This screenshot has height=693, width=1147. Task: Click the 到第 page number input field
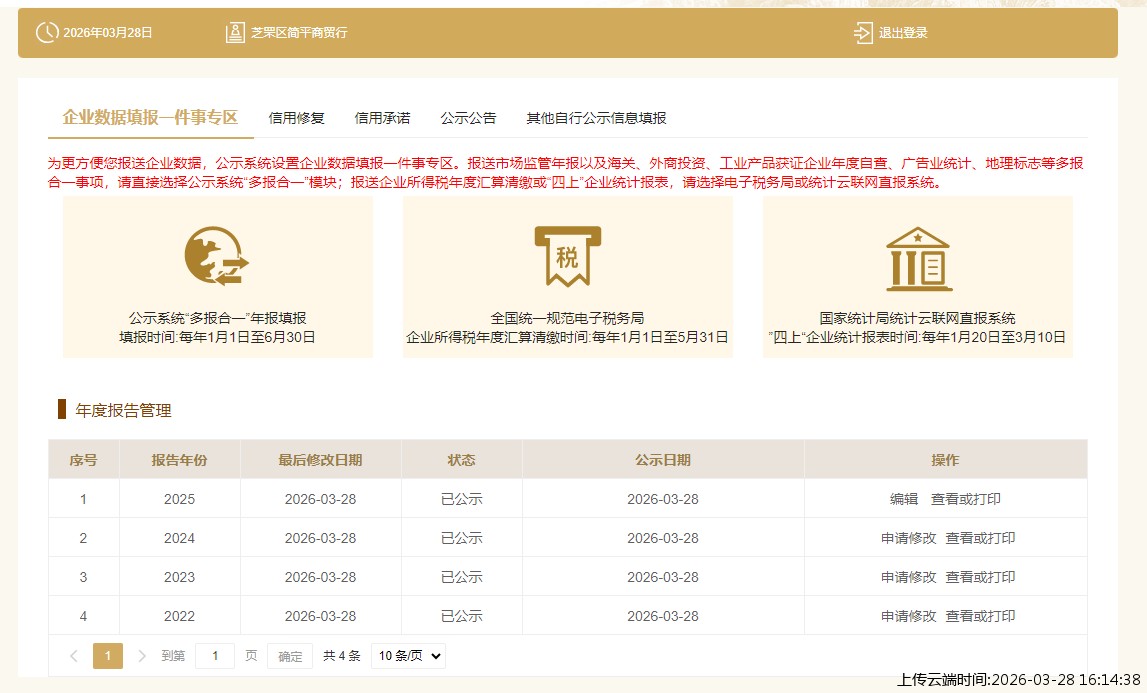click(x=214, y=655)
